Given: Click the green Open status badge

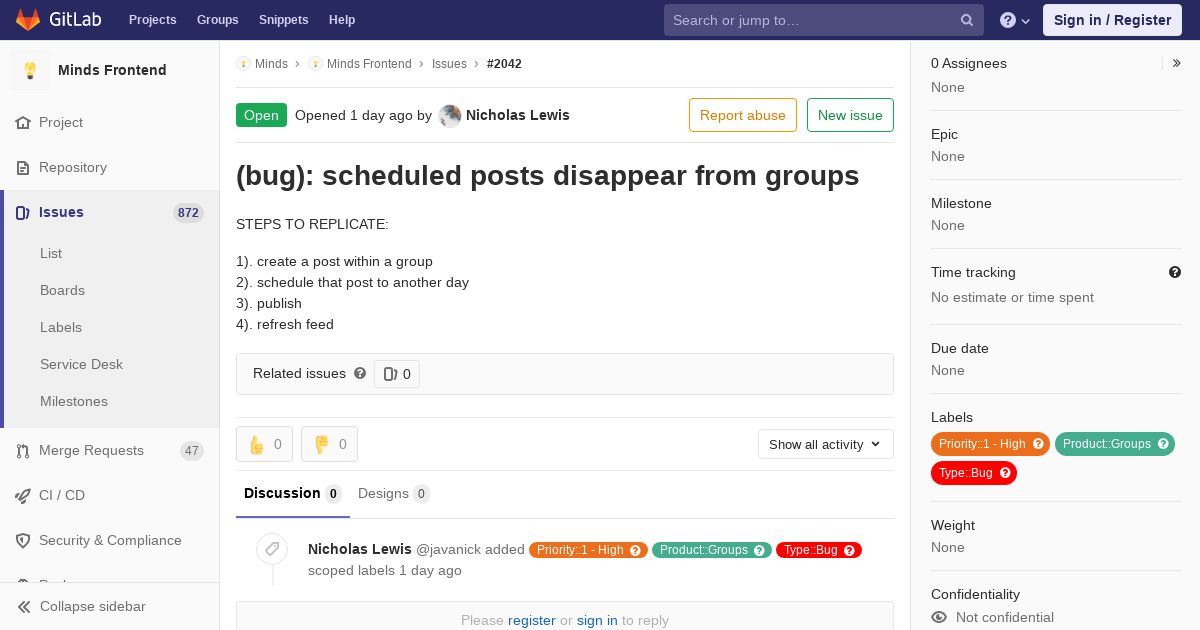Looking at the screenshot, I should [261, 115].
